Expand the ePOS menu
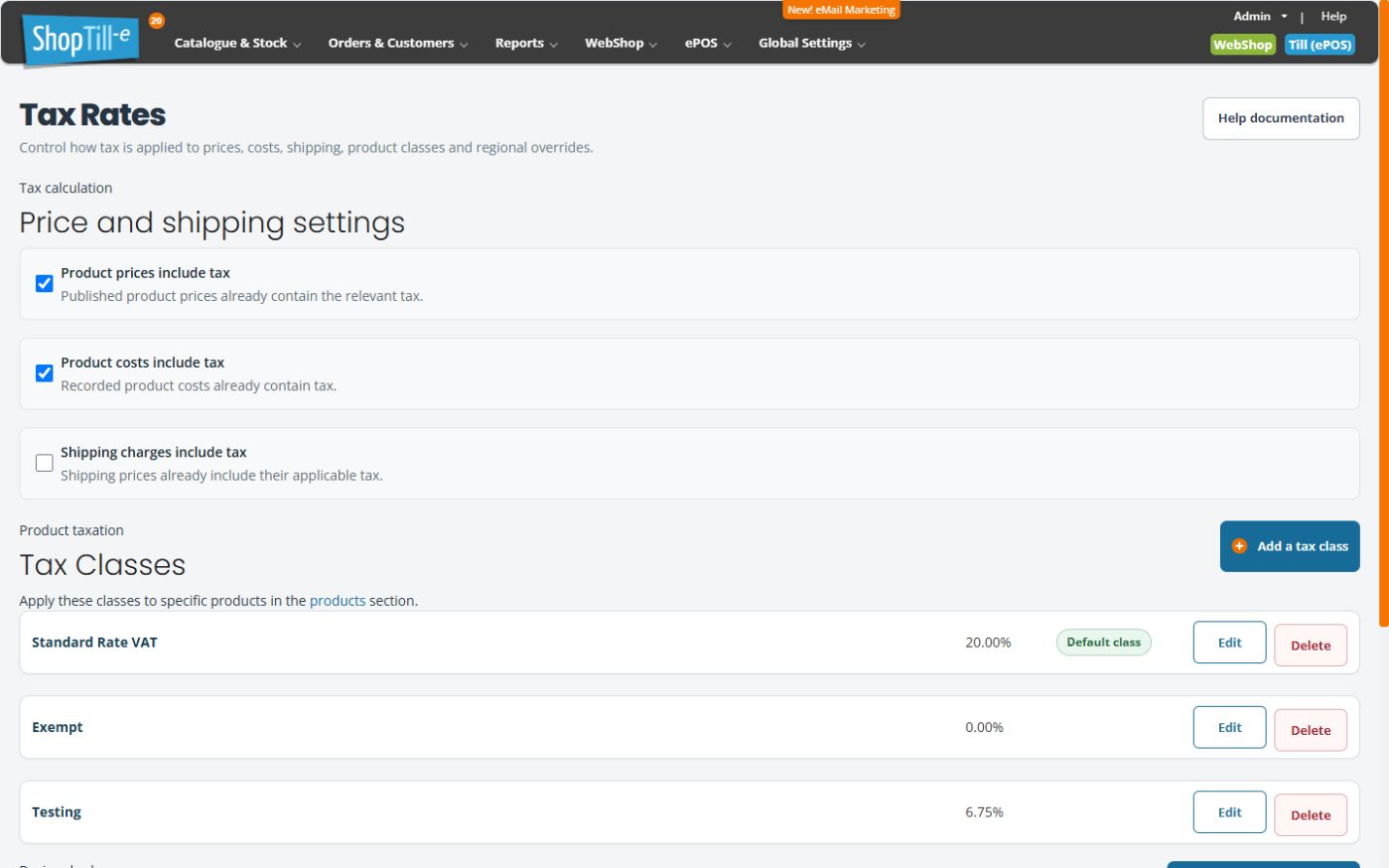This screenshot has height=868, width=1389. [707, 43]
